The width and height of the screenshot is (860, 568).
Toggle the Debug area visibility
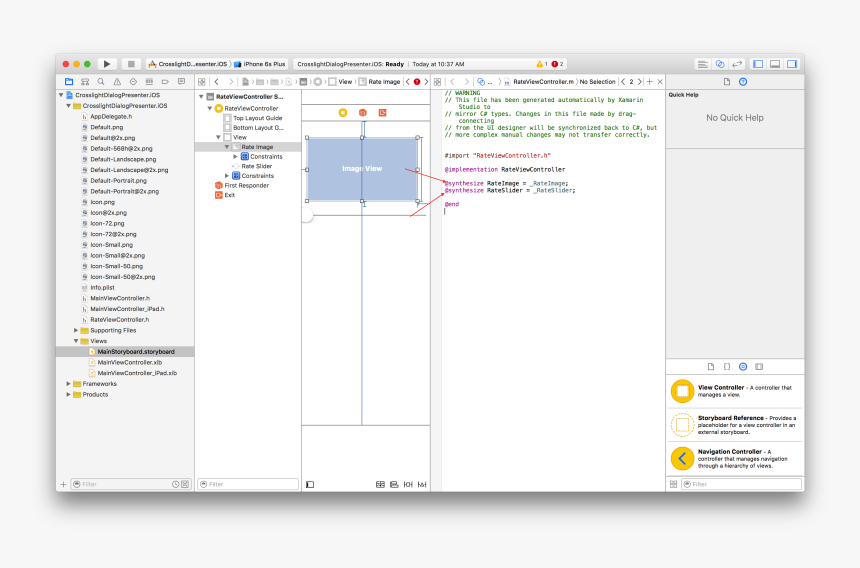tap(775, 64)
